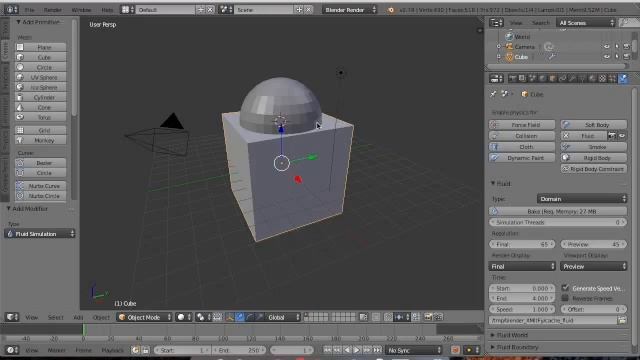Collapse the Add Modifier panel
Screen dimensions: 640x360
coord(8,209)
